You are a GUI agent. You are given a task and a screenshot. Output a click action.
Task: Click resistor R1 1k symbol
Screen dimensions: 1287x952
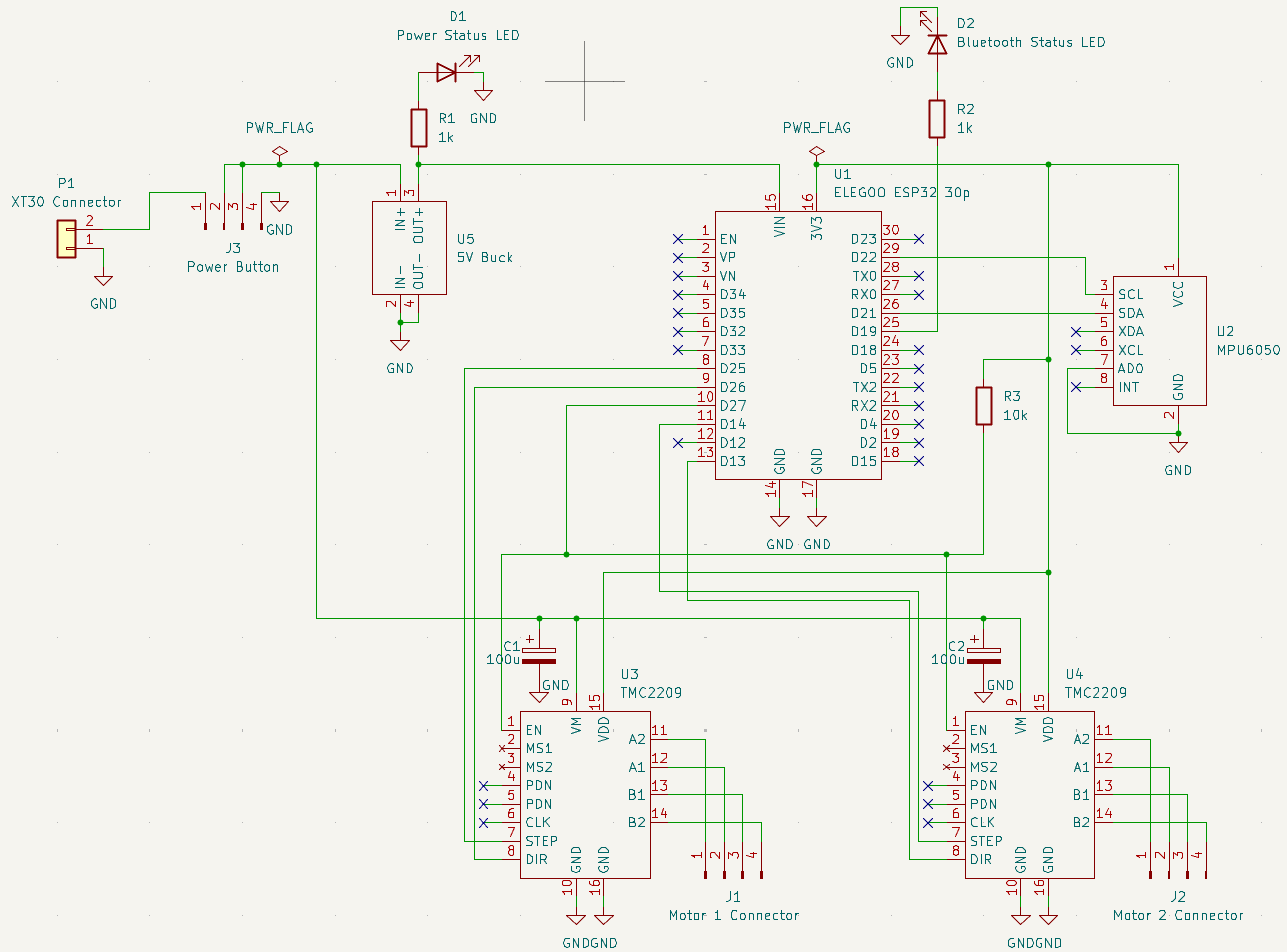tap(418, 127)
